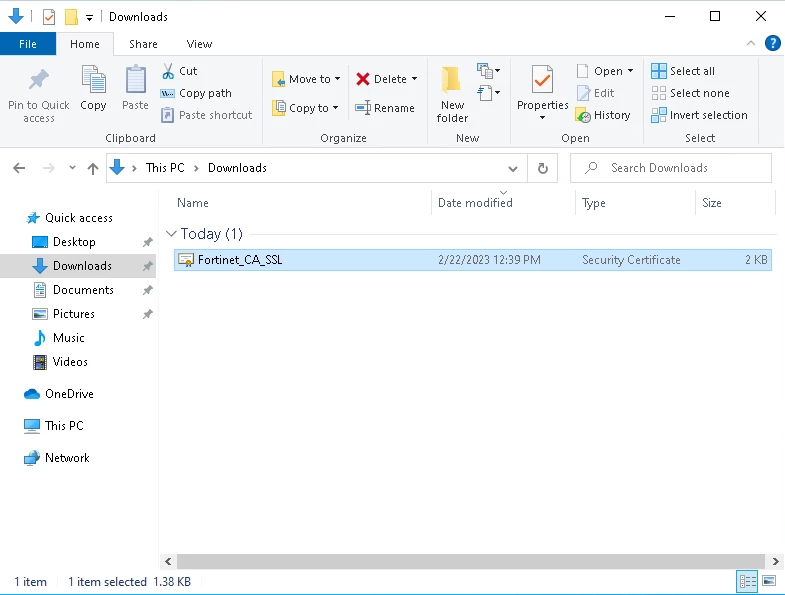This screenshot has width=785, height=595.
Task: Open the Help question mark icon
Action: [x=772, y=44]
